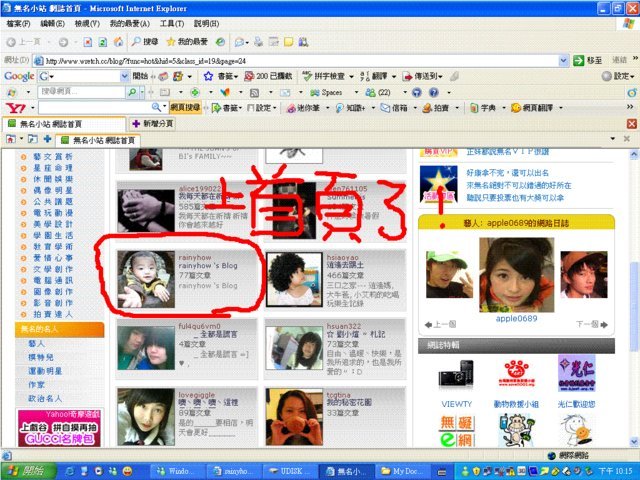The width and height of the screenshot is (640, 480).
Task: Open 拍賣達人 category link
Action: pos(53,314)
